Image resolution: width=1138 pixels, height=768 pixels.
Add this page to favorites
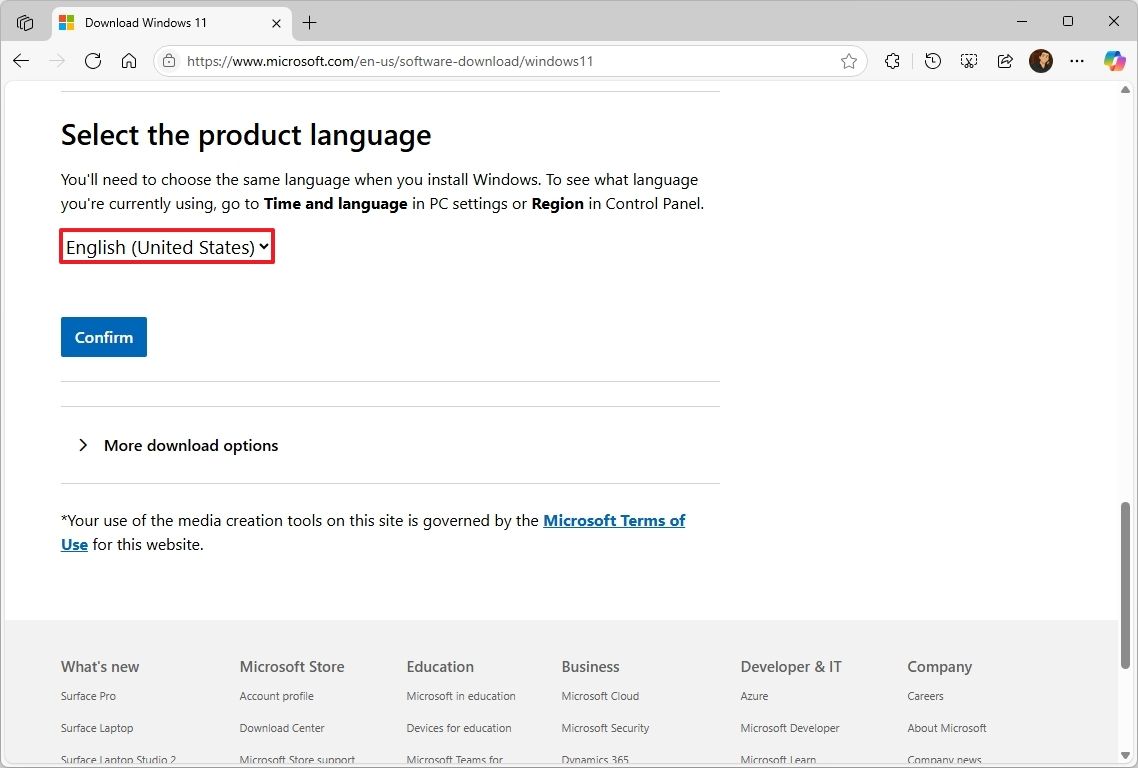click(849, 61)
